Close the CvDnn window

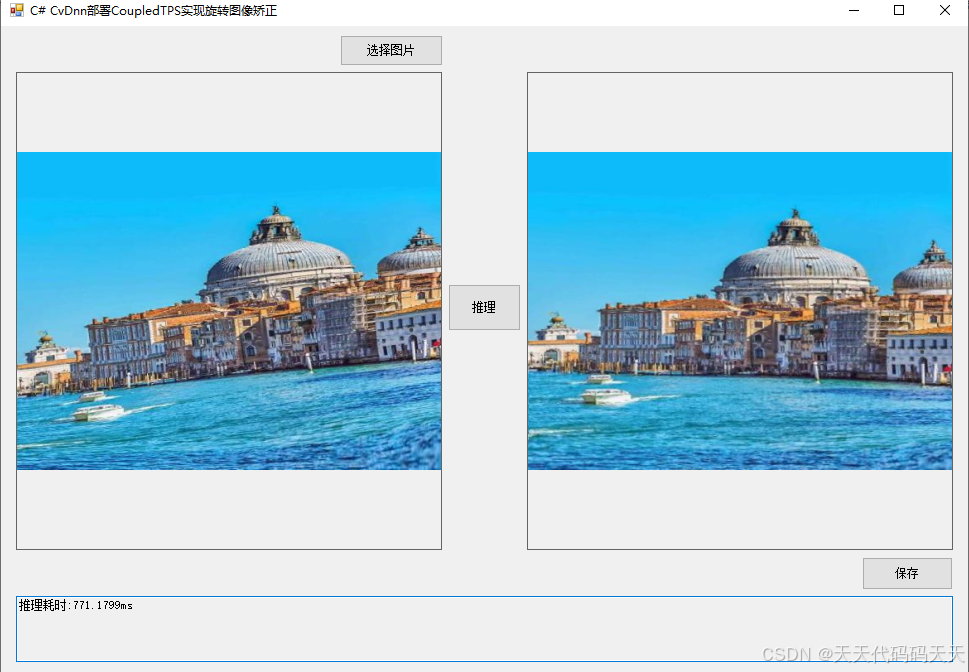click(945, 11)
